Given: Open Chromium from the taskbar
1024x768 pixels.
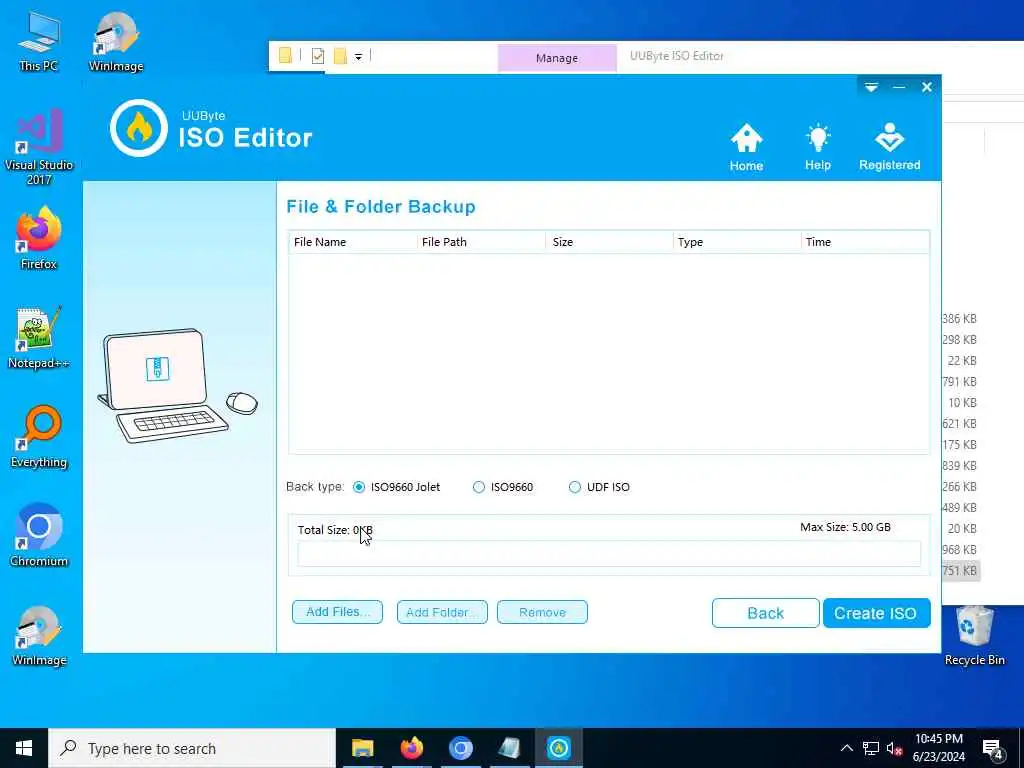Looking at the screenshot, I should [460, 748].
